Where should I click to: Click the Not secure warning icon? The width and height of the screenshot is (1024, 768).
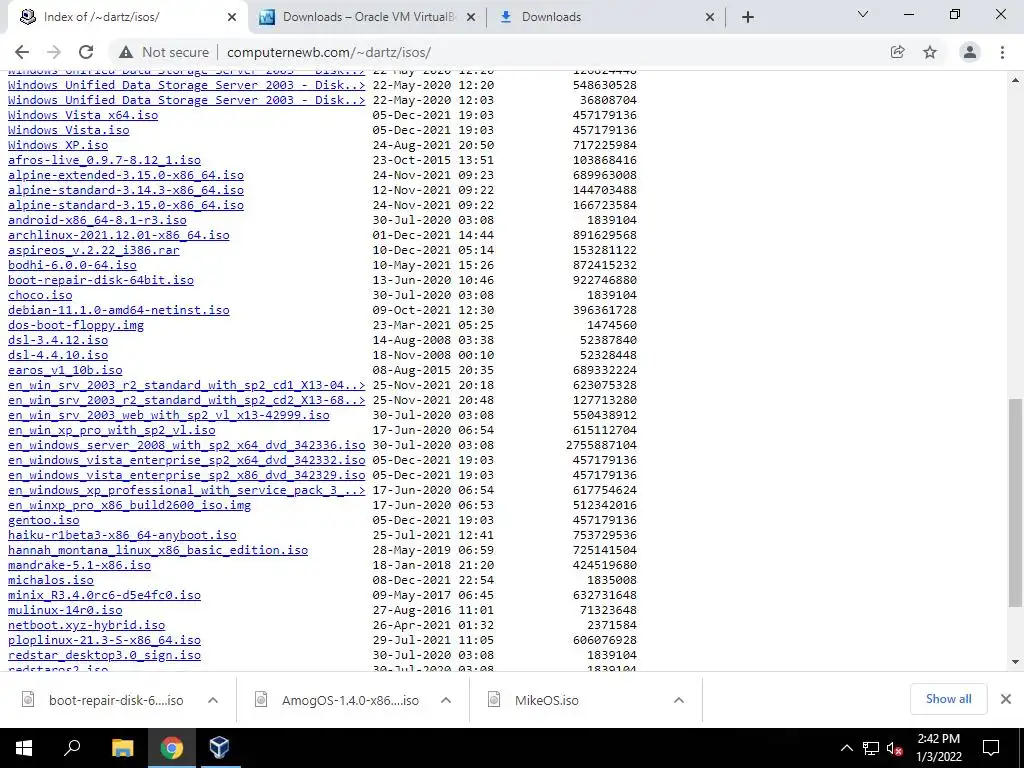pyautogui.click(x=126, y=52)
